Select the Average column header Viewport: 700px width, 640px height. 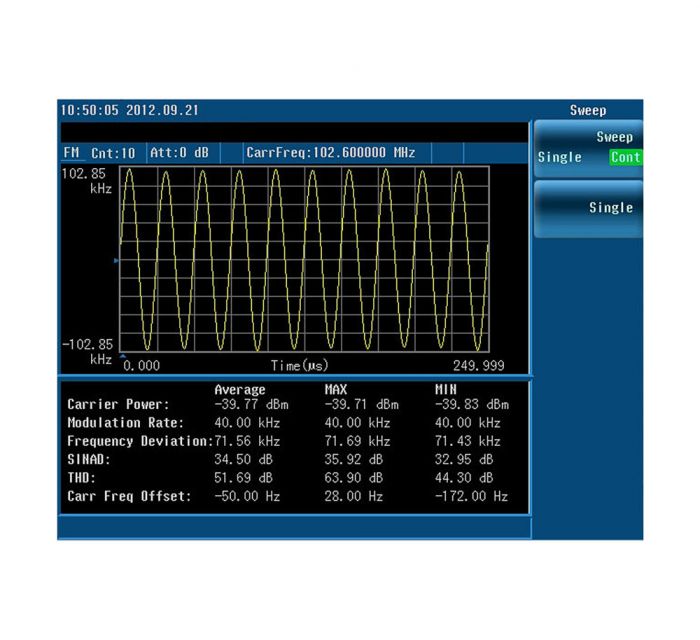click(240, 389)
